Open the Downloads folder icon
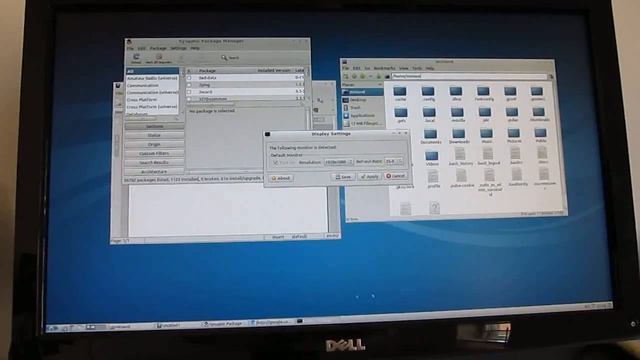Image resolution: width=640 pixels, height=360 pixels. tap(458, 134)
